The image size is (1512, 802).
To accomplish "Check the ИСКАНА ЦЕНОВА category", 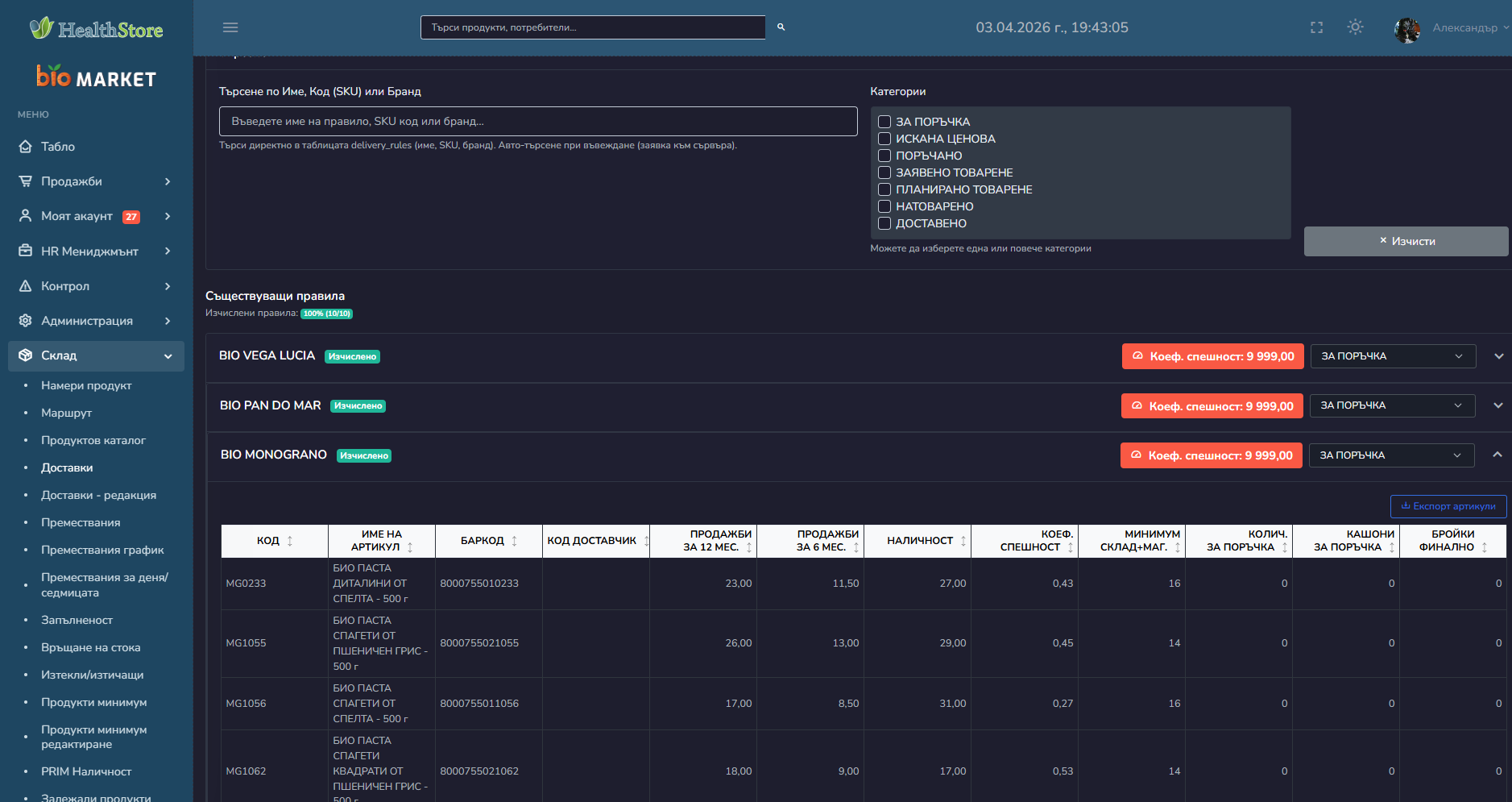I will pyautogui.click(x=884, y=139).
